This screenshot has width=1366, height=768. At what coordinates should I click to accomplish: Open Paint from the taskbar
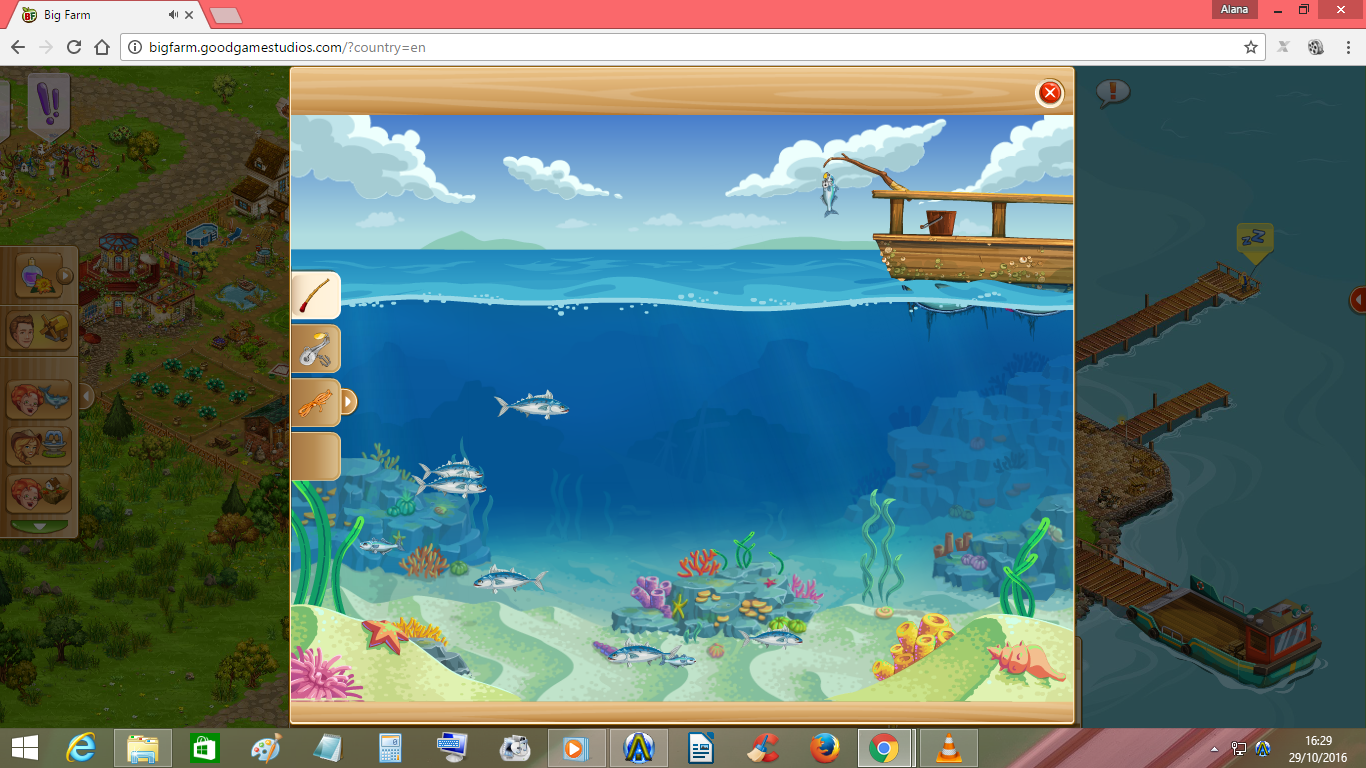click(x=265, y=748)
